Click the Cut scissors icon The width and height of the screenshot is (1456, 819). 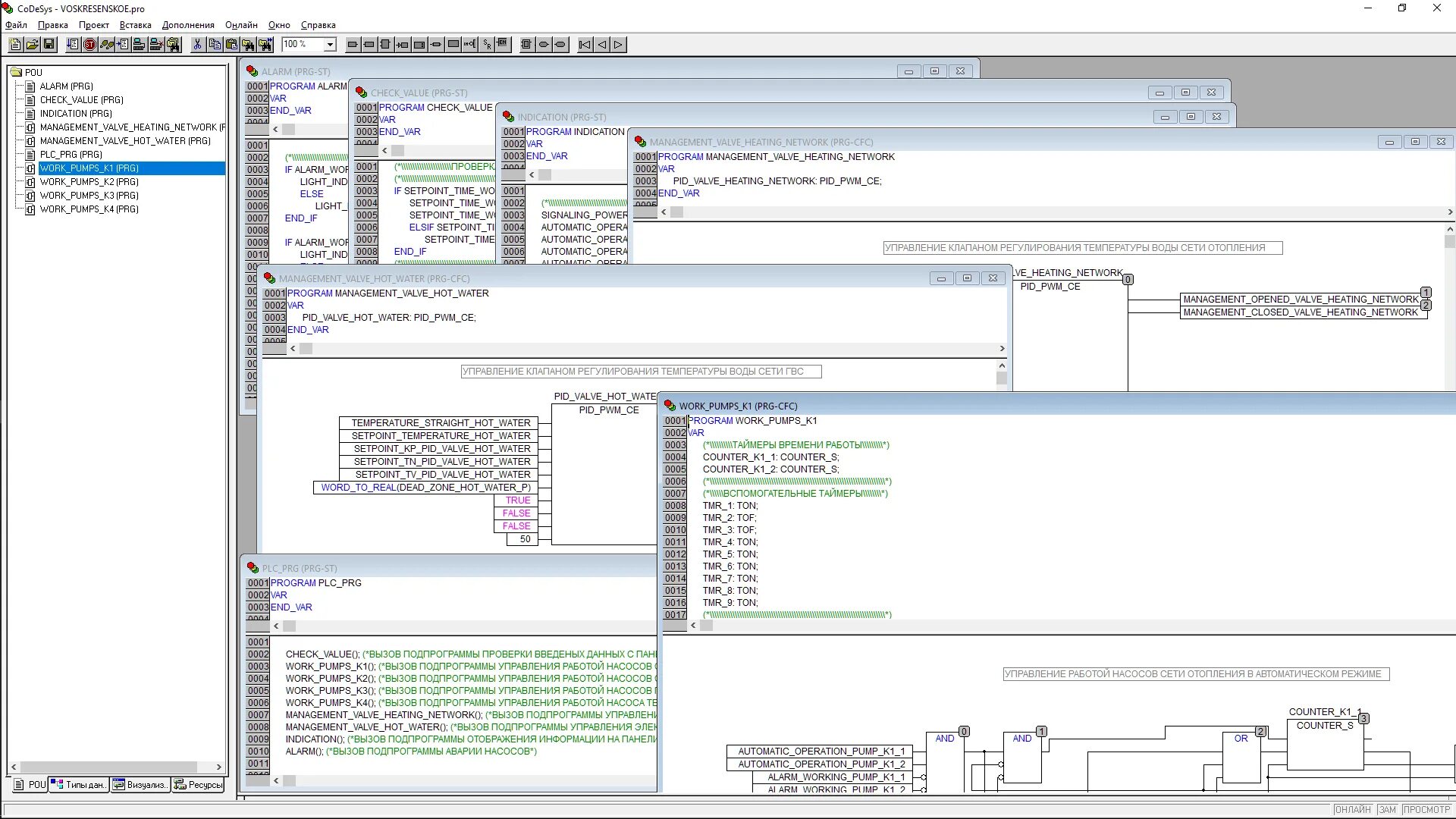point(197,45)
